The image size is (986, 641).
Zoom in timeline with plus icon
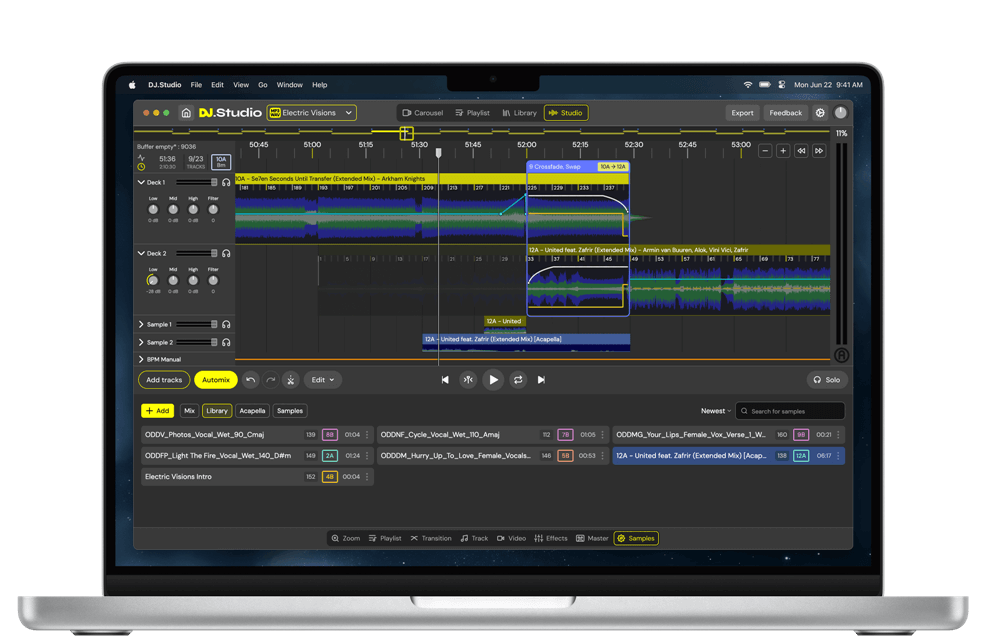(783, 151)
